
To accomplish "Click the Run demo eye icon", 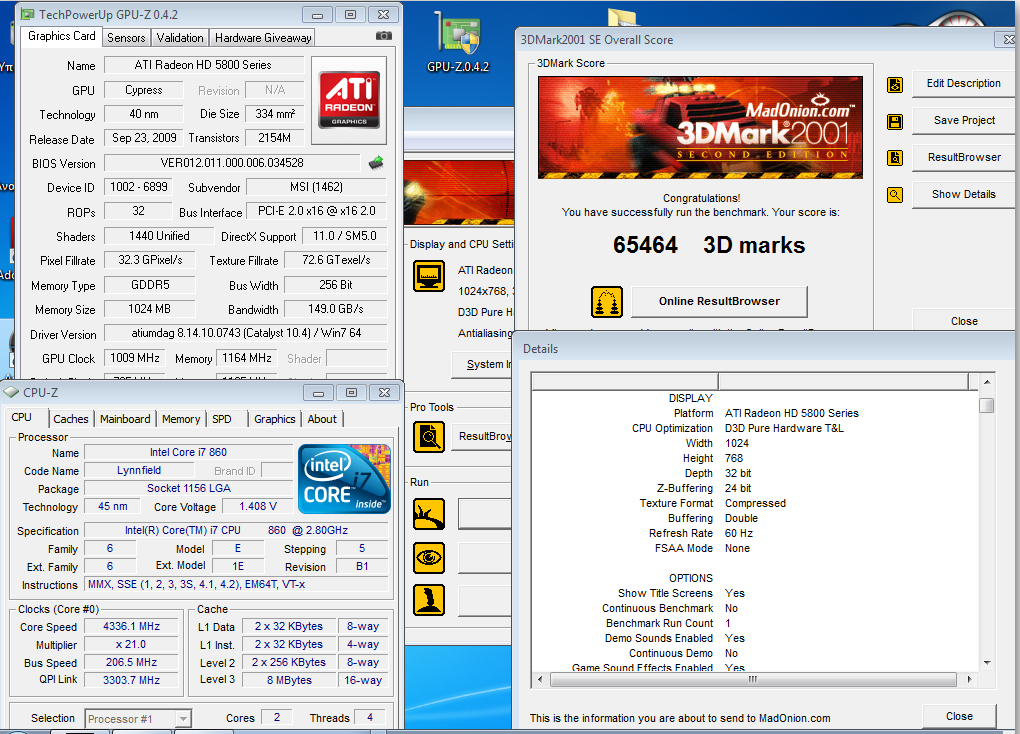I will point(429,558).
